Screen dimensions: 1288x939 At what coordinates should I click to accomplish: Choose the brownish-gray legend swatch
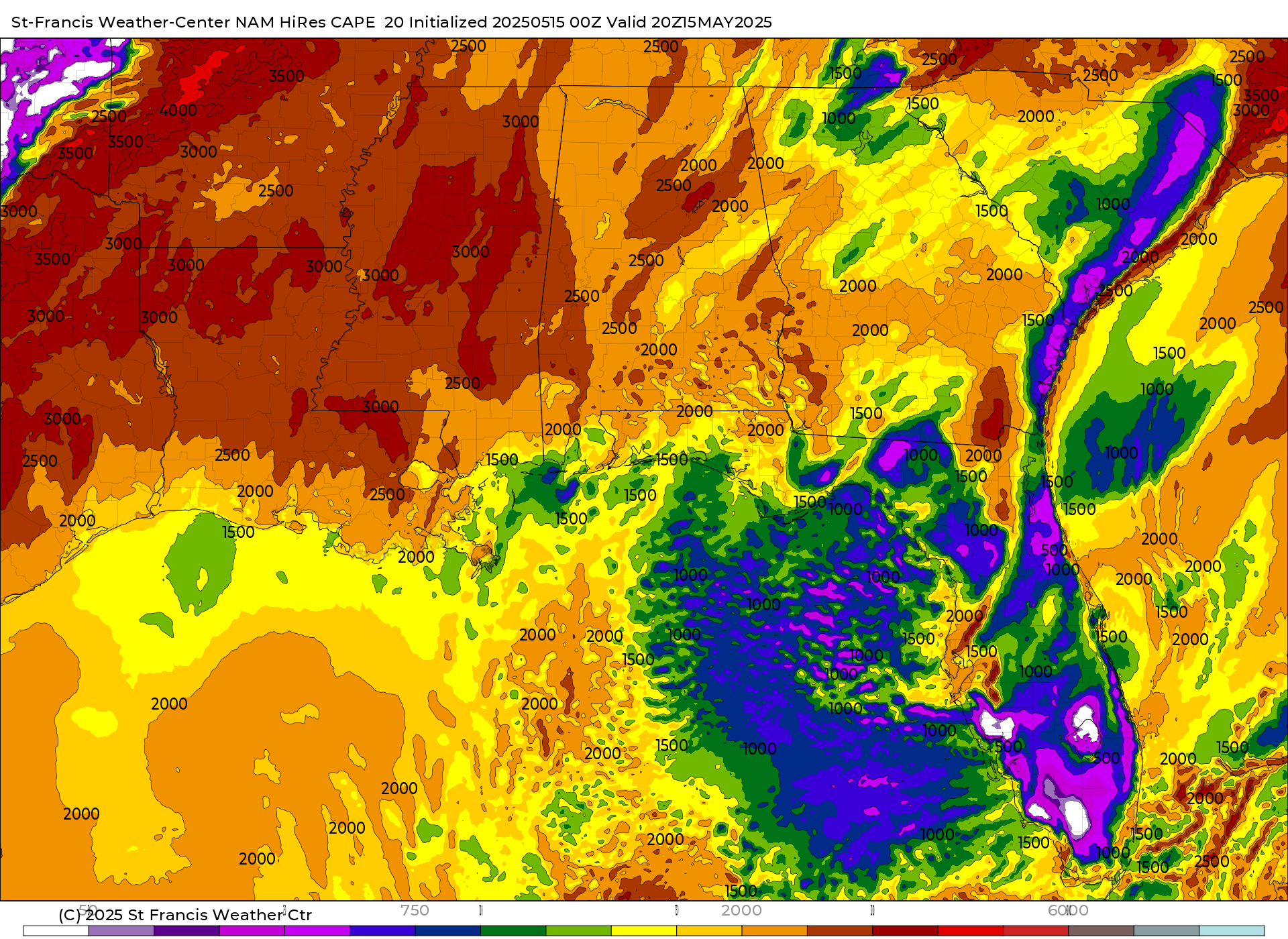(1101, 931)
